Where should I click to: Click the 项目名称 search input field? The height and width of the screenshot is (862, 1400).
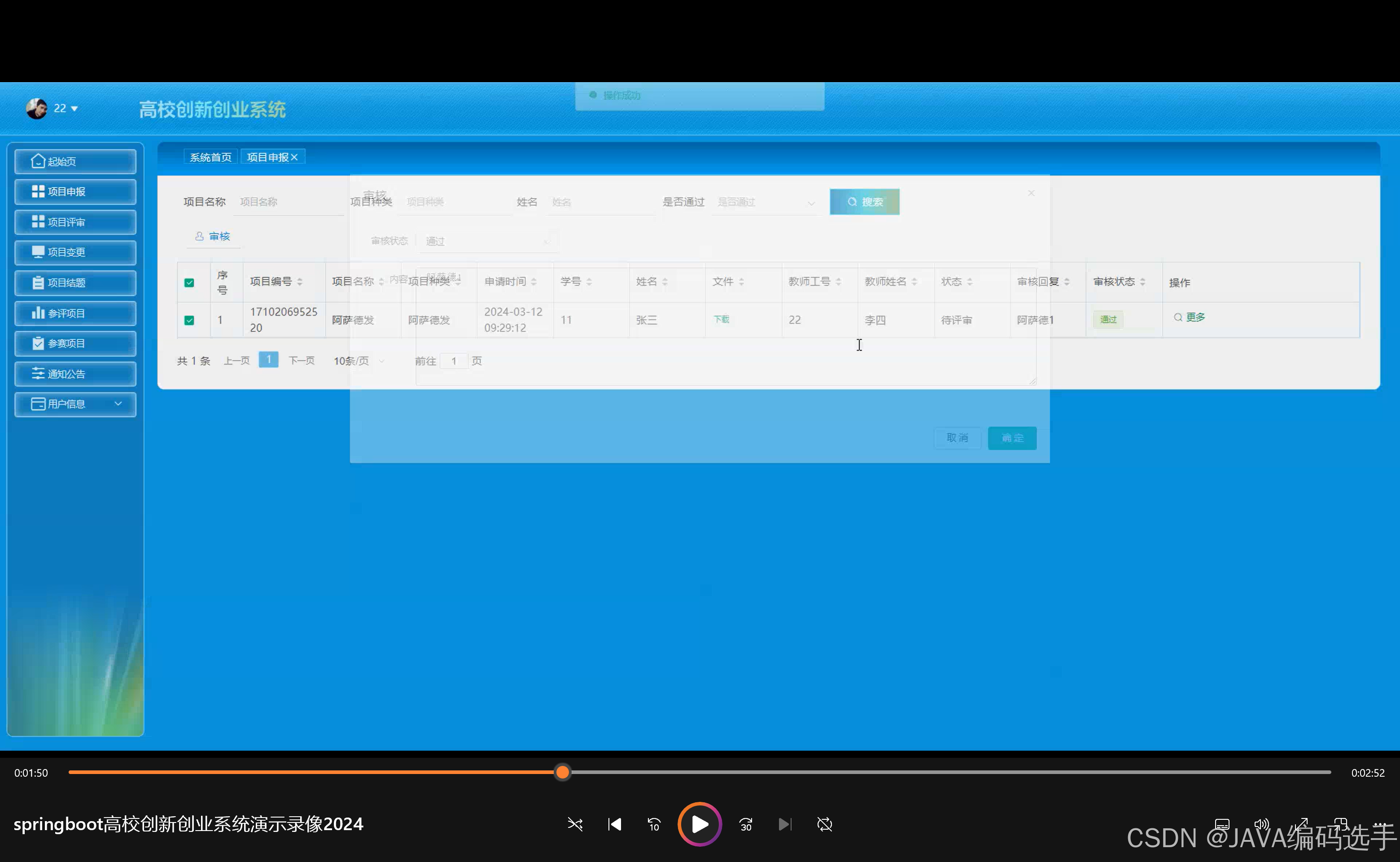pyautogui.click(x=289, y=202)
